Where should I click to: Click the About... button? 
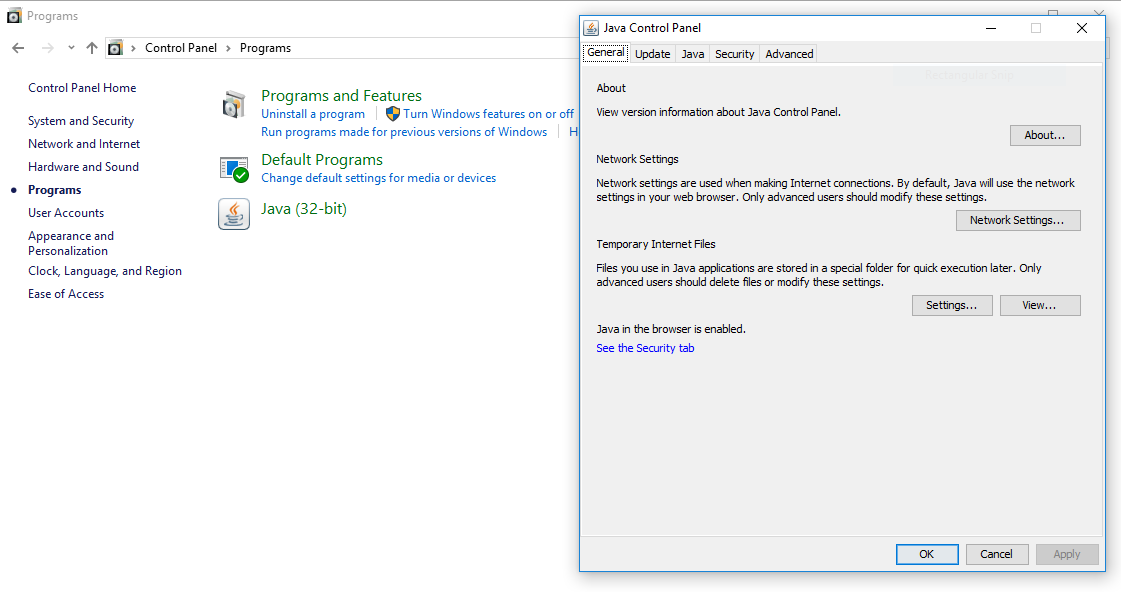tap(1045, 135)
